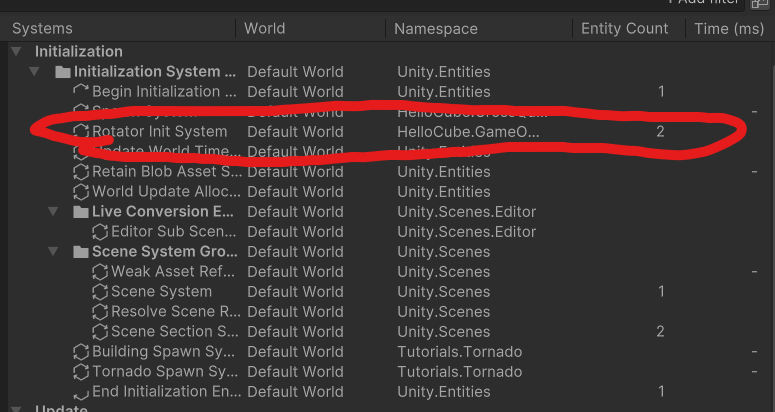Collapse the Live Conversion E... group

click(53, 211)
